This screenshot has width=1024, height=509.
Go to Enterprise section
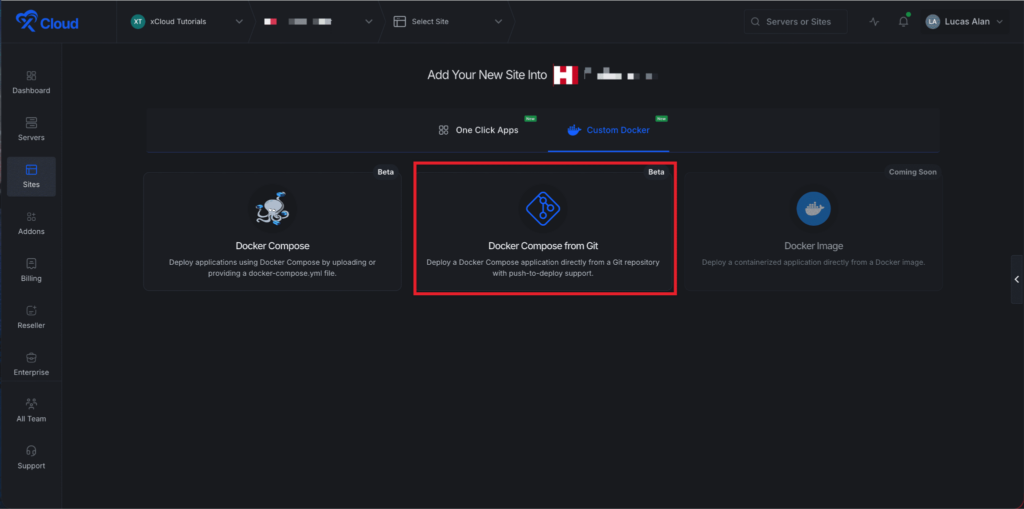coord(31,364)
